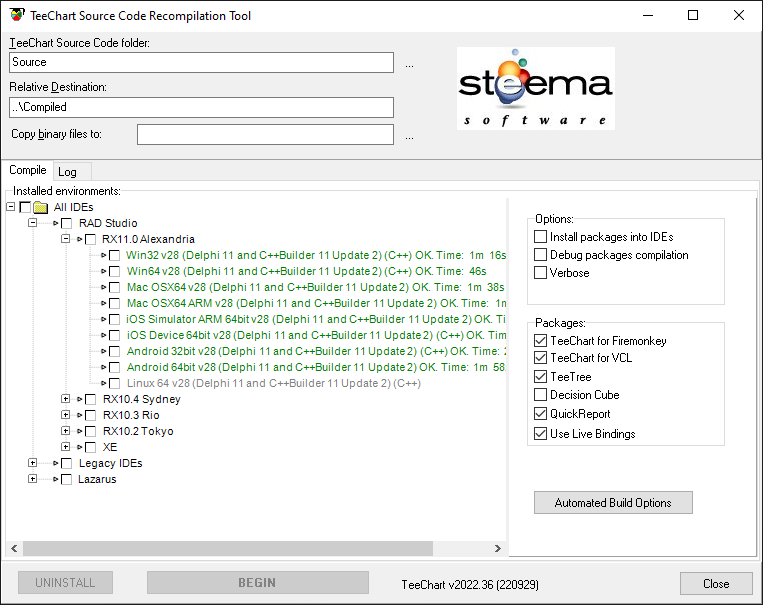Viewport: 763px width, 605px height.
Task: Collapse the RAD Studio tree node
Action: (x=33, y=223)
